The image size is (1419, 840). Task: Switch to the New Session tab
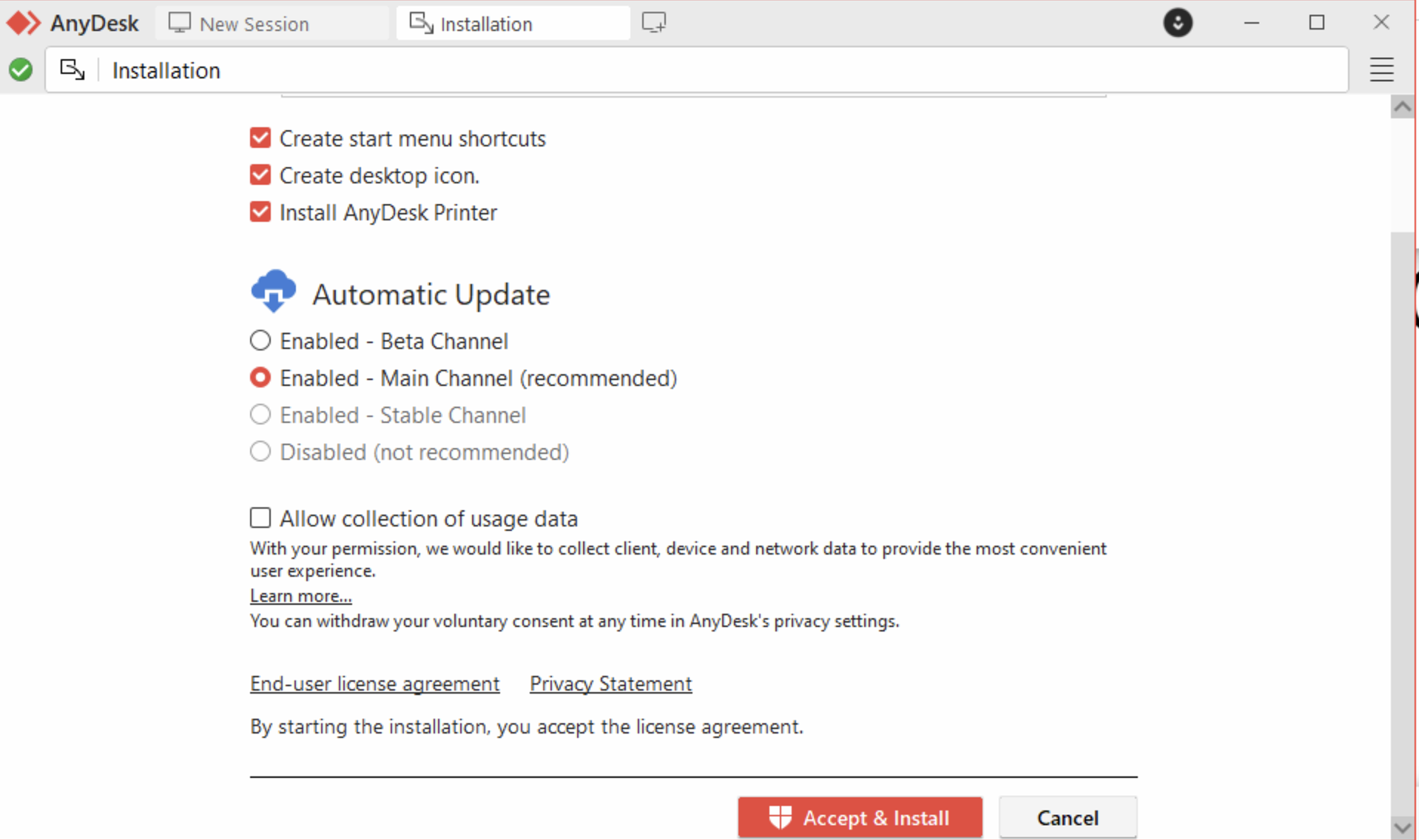(x=272, y=24)
